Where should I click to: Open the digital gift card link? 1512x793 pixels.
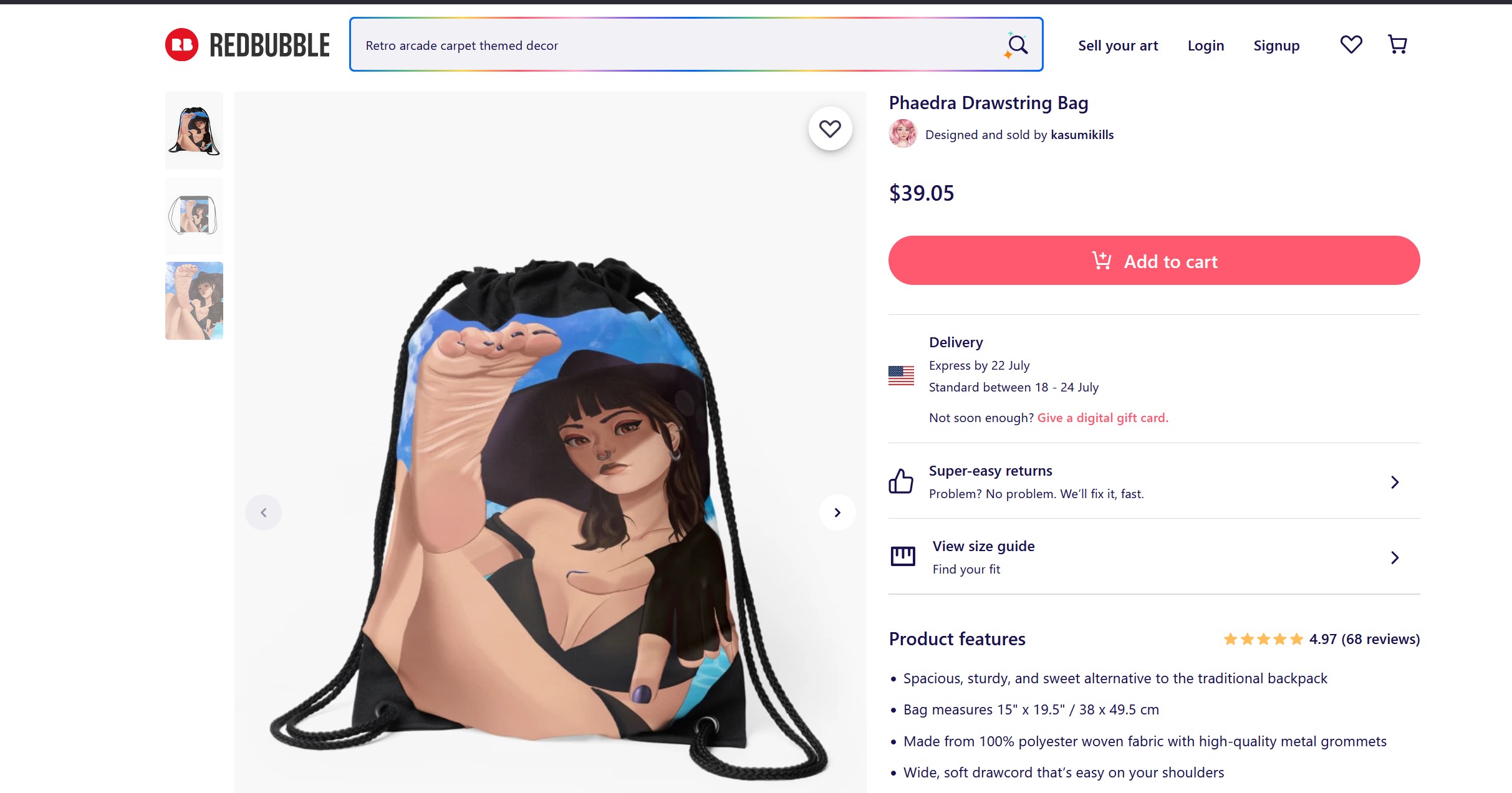tap(1102, 418)
